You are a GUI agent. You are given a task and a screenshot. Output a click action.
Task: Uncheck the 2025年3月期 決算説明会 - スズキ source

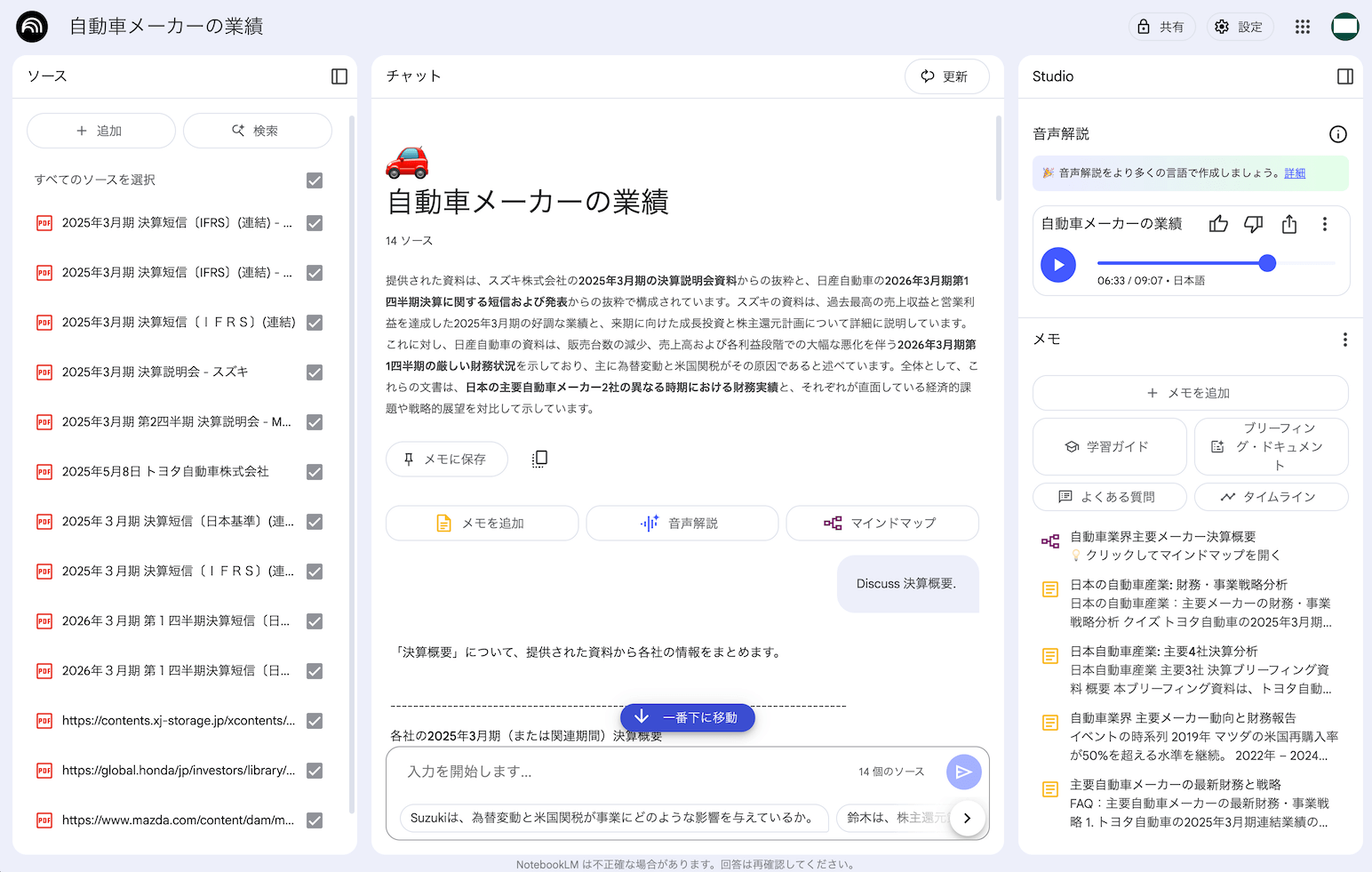(315, 372)
